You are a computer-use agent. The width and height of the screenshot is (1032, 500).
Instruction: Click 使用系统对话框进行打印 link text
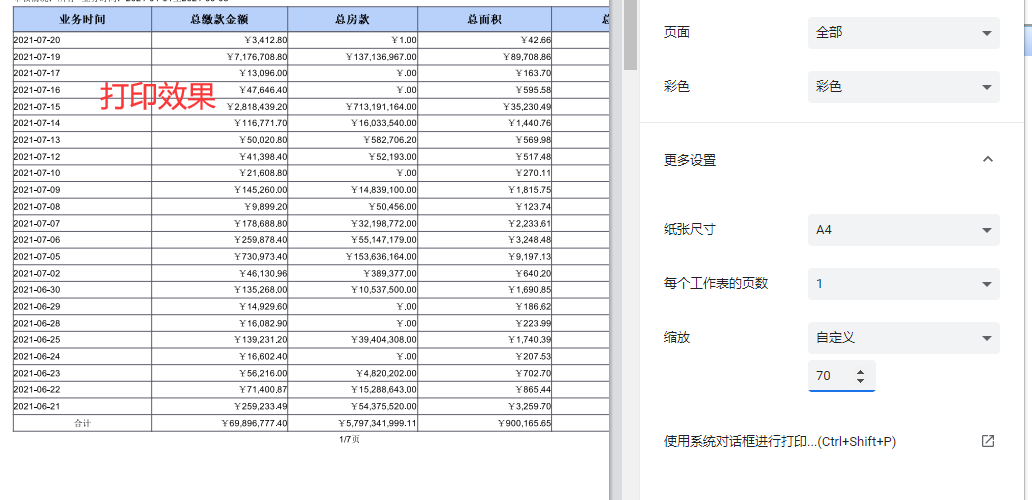pos(780,441)
